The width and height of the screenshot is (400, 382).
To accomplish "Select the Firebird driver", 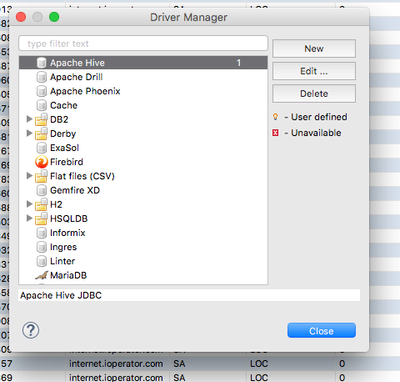I will pos(67,162).
